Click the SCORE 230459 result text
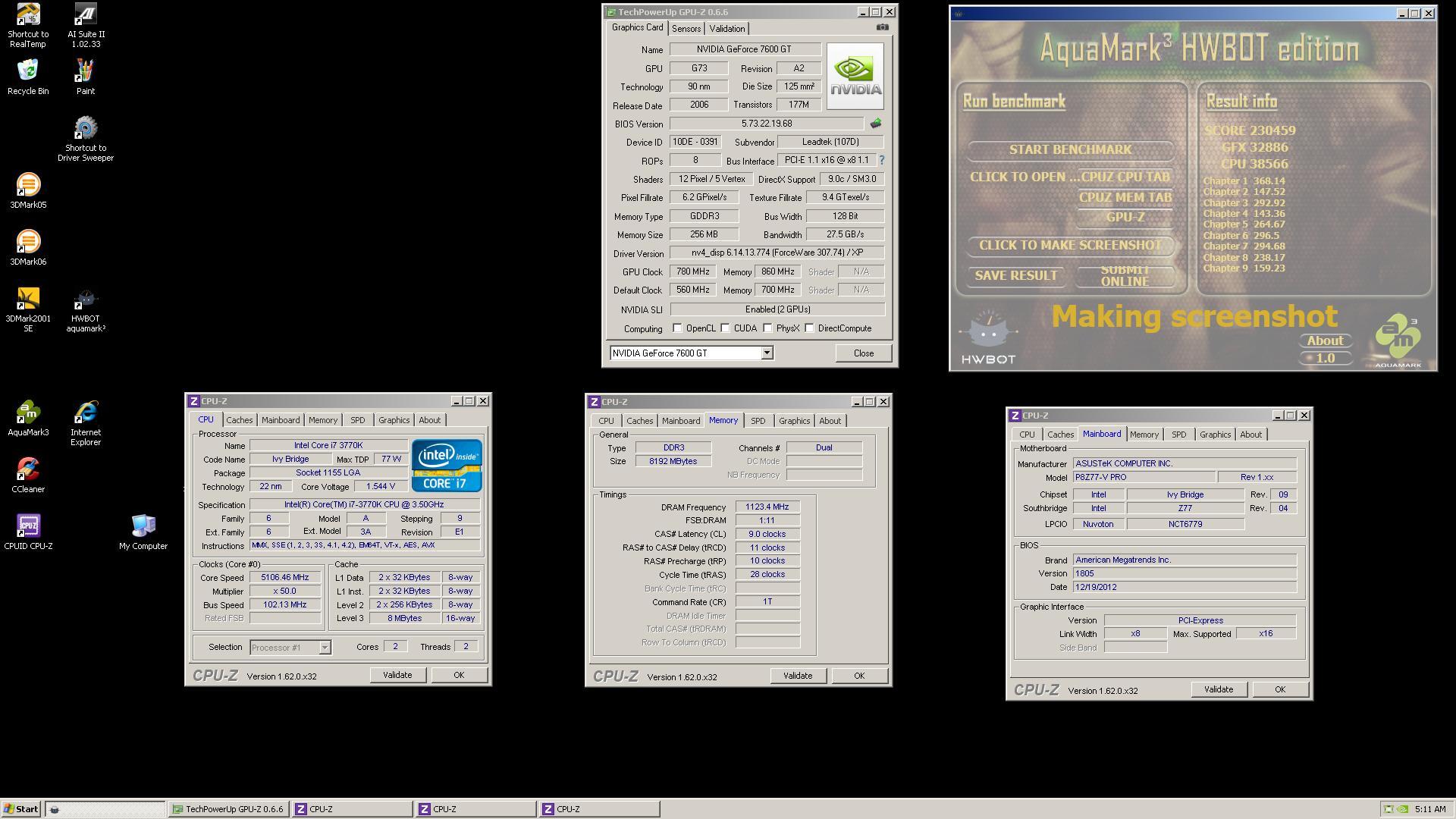Viewport: 1456px width, 819px height. (x=1250, y=130)
